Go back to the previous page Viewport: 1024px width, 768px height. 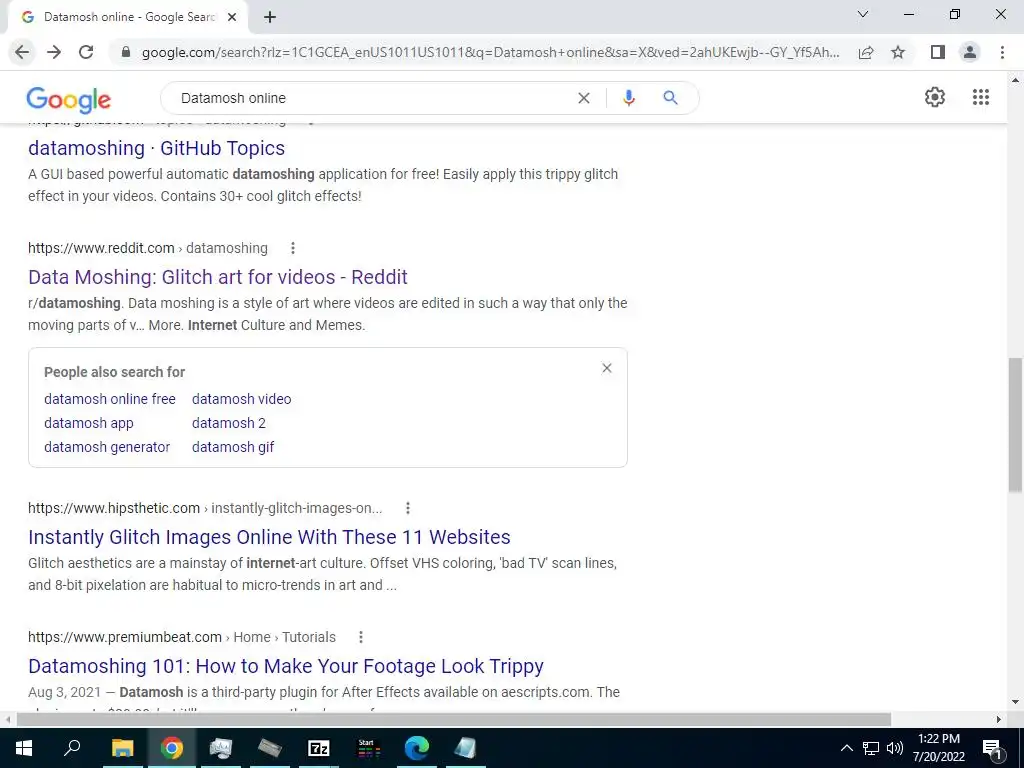[22, 52]
